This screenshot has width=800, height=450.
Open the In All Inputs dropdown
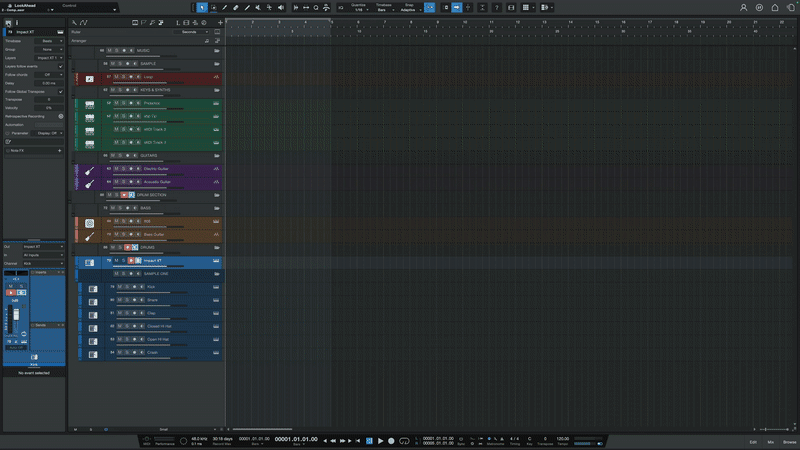43,255
